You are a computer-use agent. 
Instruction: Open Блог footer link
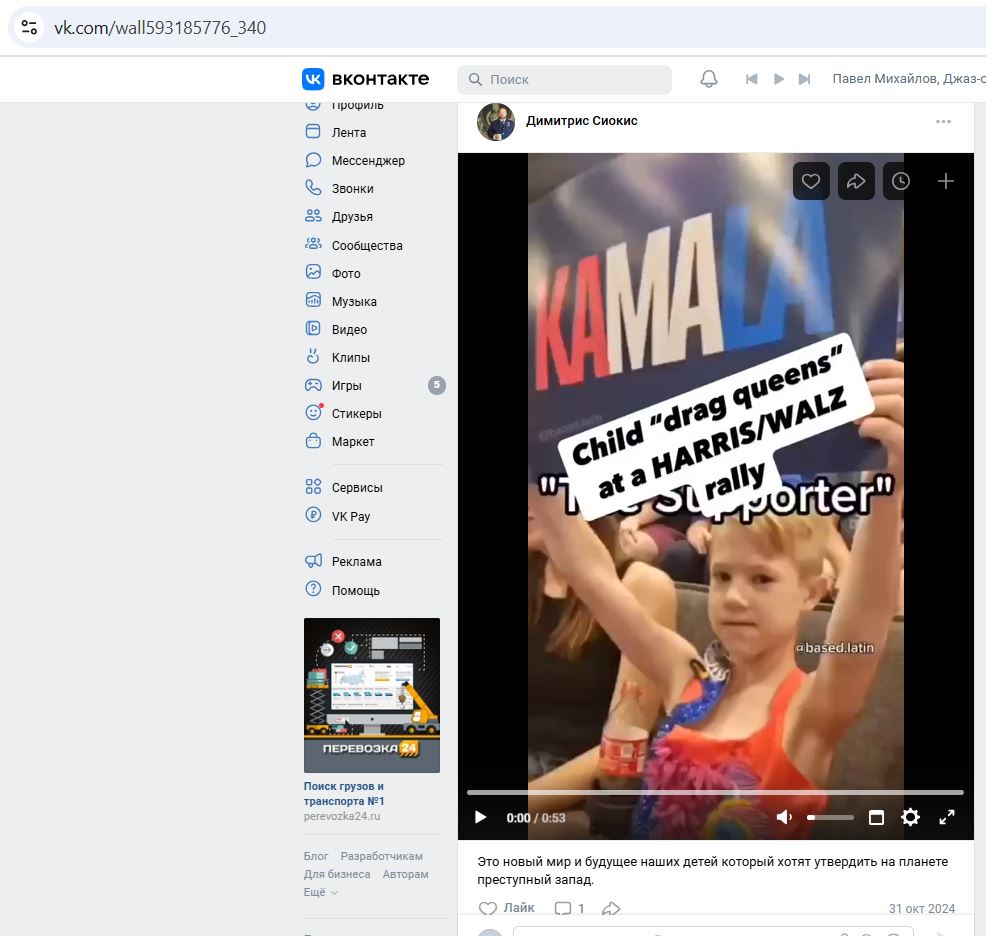tap(316, 856)
